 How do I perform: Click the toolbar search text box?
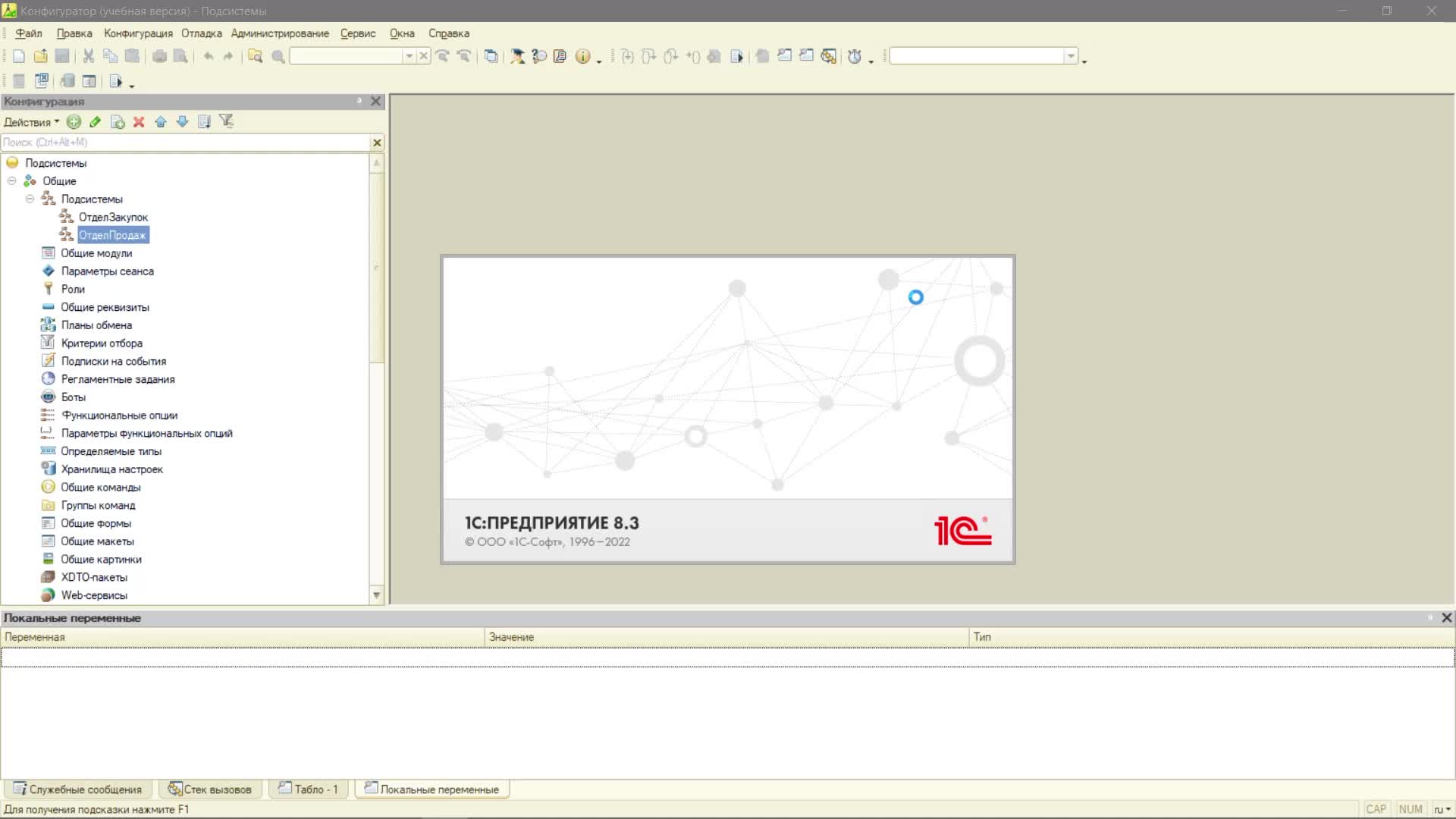pos(346,56)
